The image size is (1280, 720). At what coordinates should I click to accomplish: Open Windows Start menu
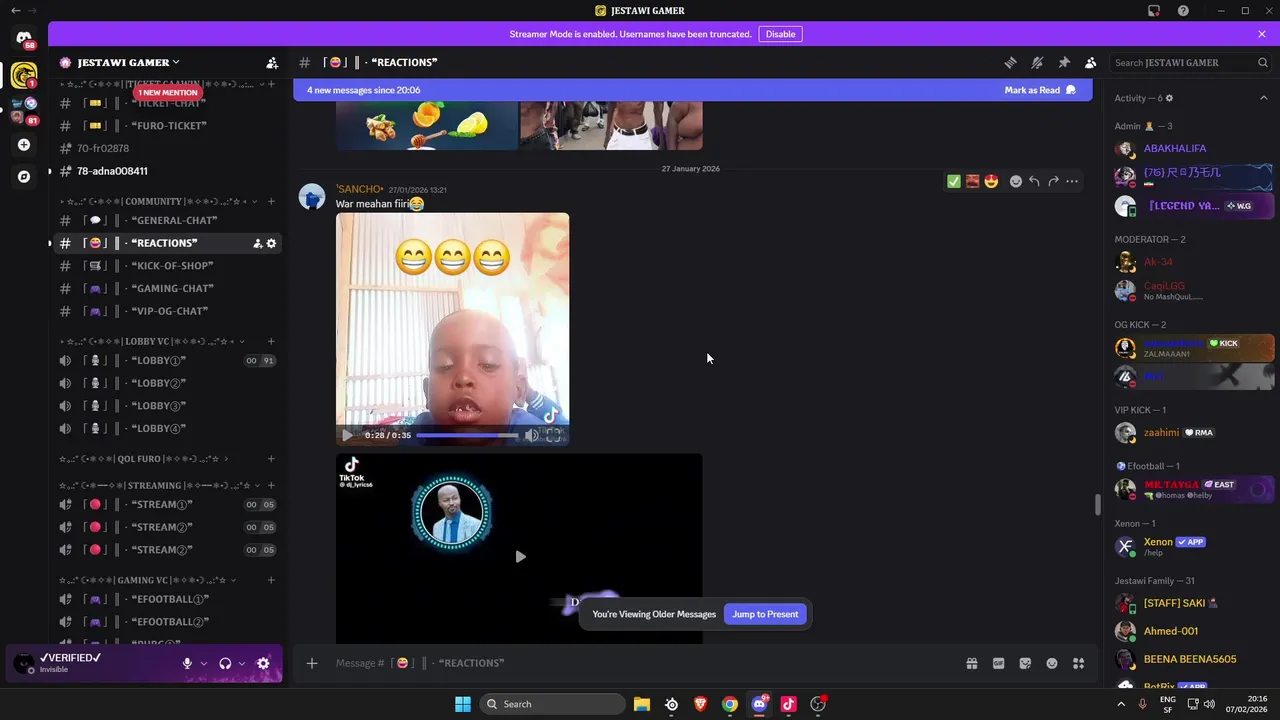(463, 704)
